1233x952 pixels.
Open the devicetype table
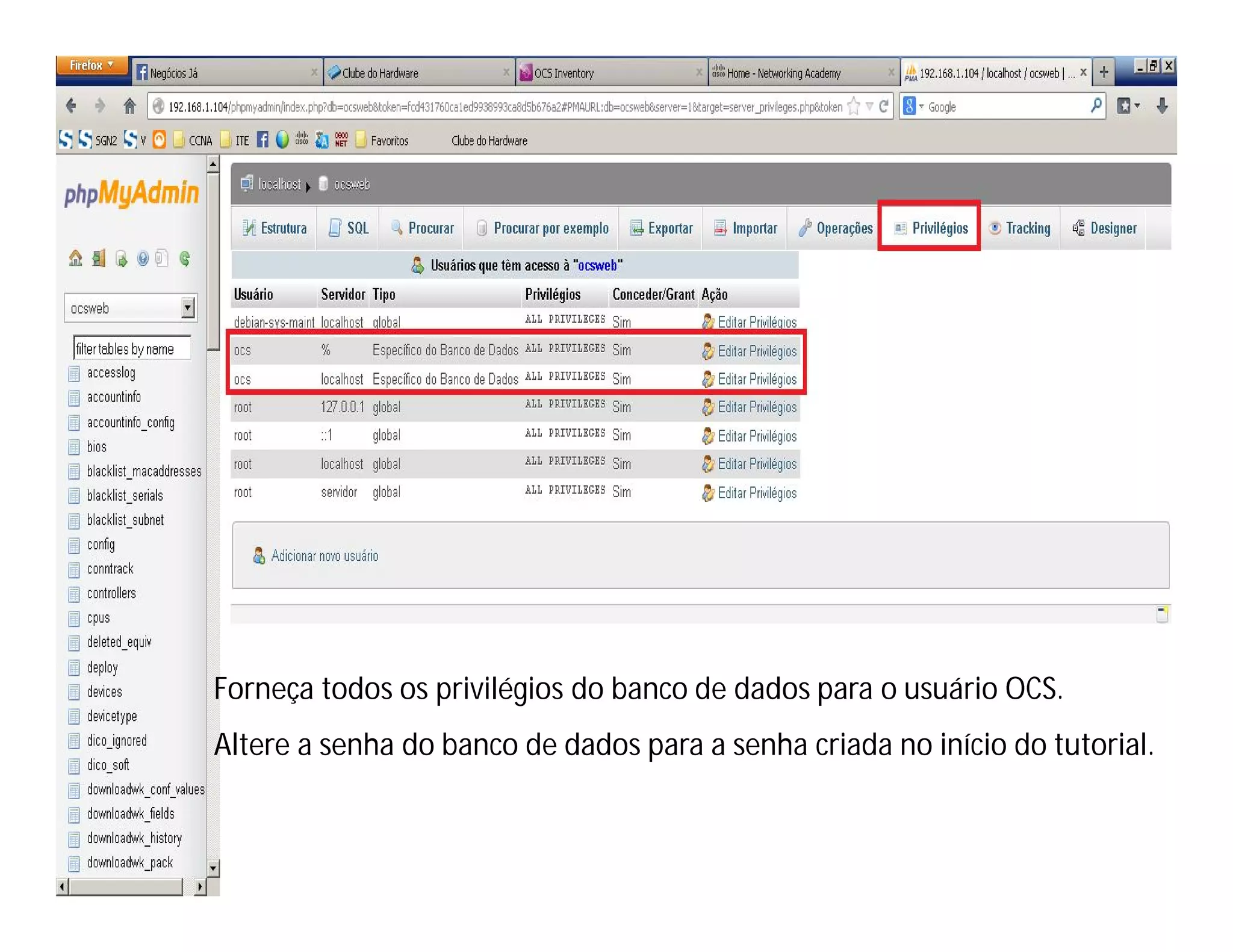click(112, 716)
